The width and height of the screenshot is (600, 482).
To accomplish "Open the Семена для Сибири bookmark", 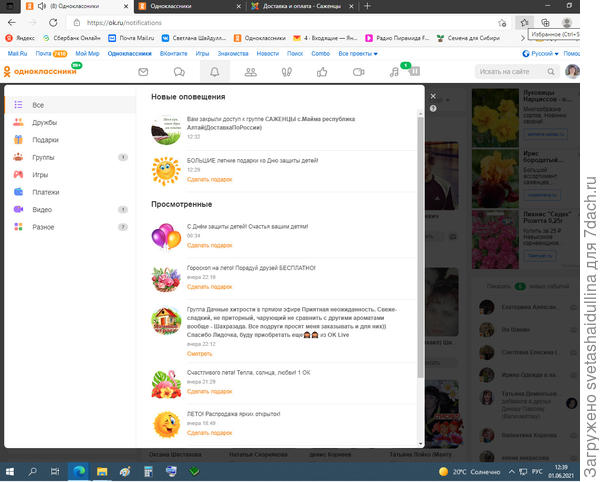I will tap(468, 38).
